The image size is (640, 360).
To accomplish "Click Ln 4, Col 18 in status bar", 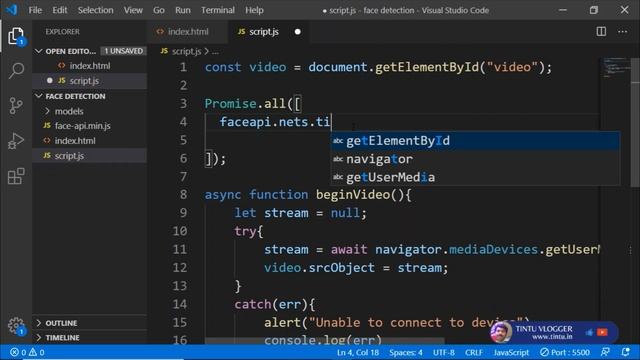I will (358, 352).
